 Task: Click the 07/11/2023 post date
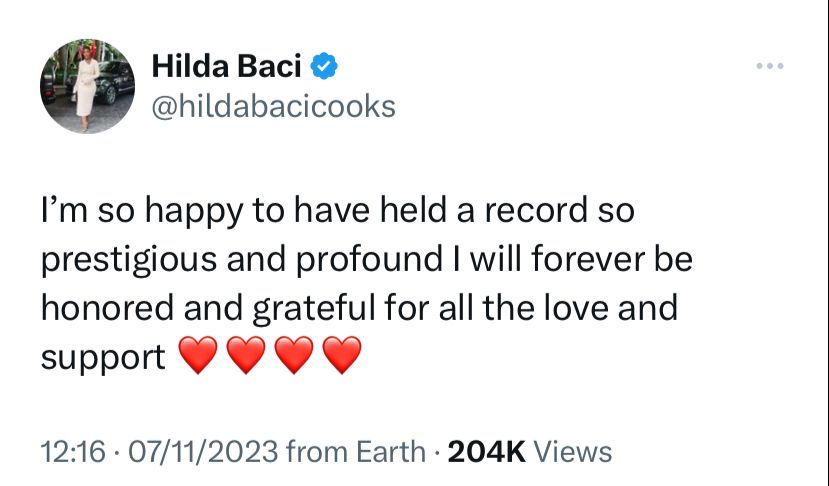coord(203,452)
